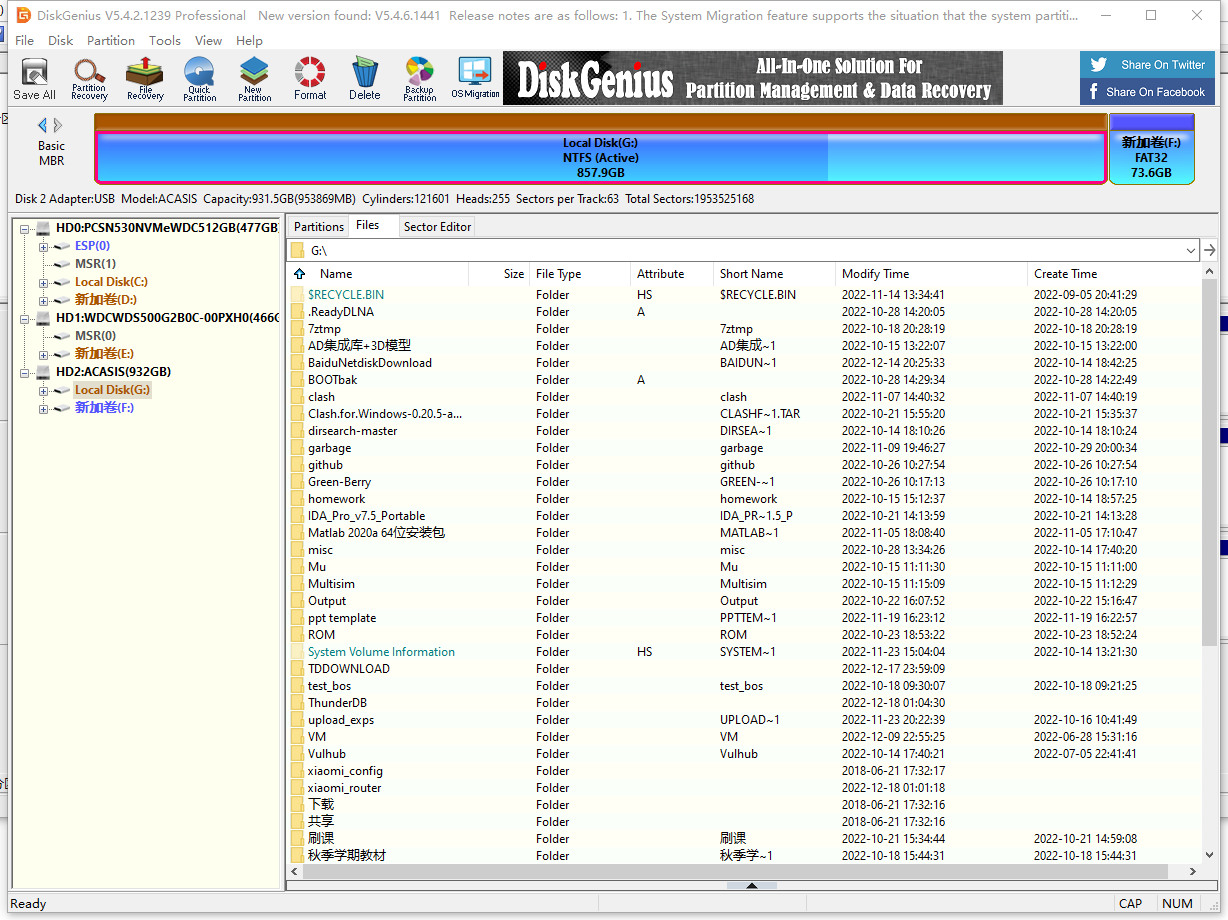Go to the next disk arrow

tap(59, 125)
